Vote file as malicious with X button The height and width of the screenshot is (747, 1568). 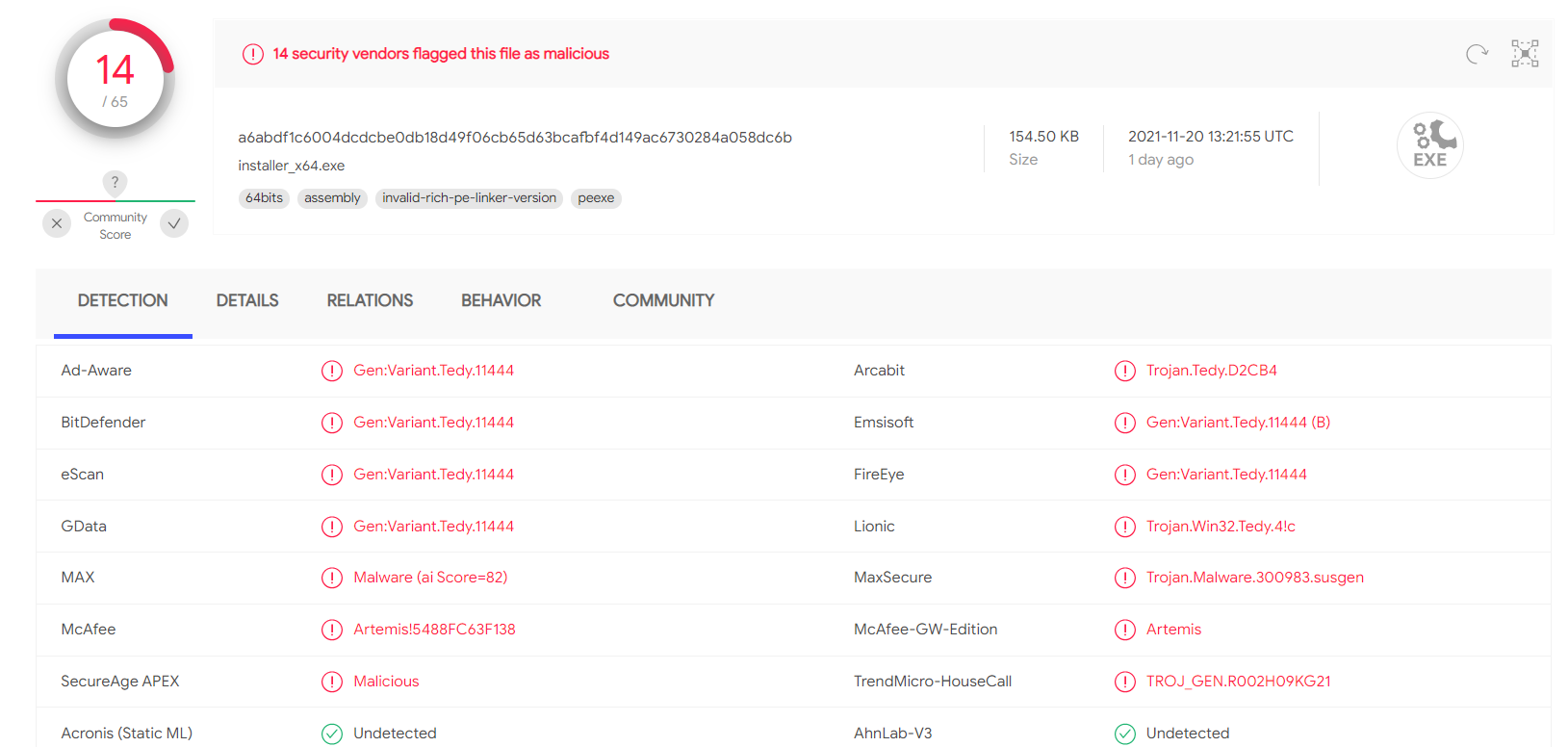[57, 223]
